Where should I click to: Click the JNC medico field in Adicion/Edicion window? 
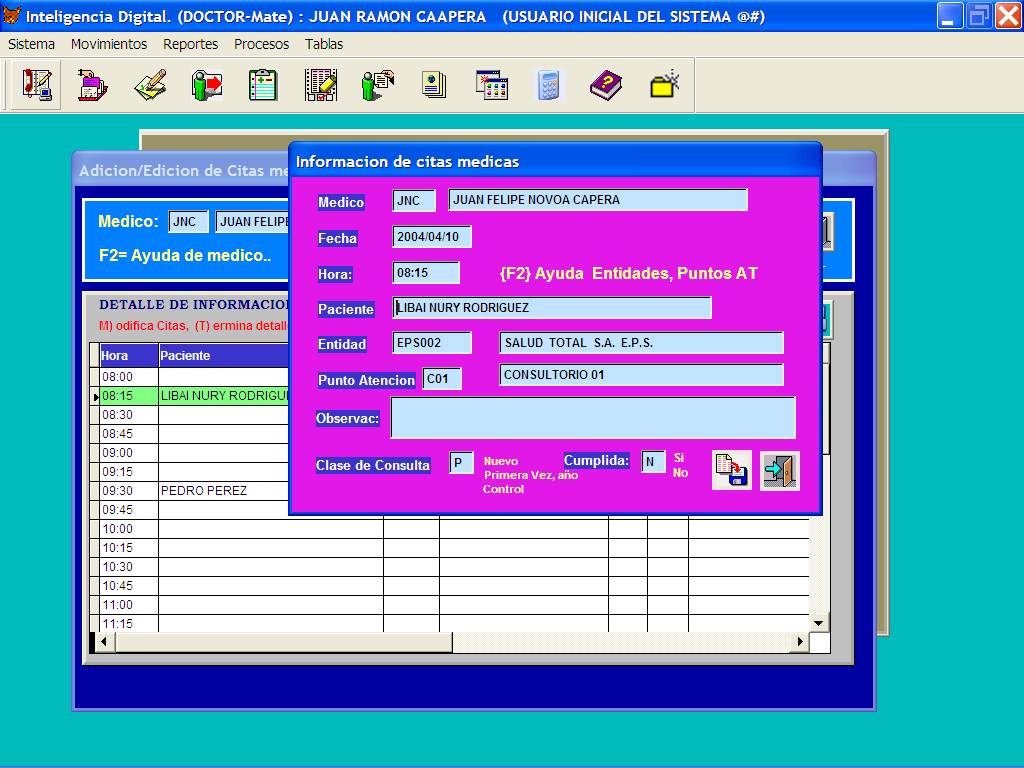click(188, 221)
